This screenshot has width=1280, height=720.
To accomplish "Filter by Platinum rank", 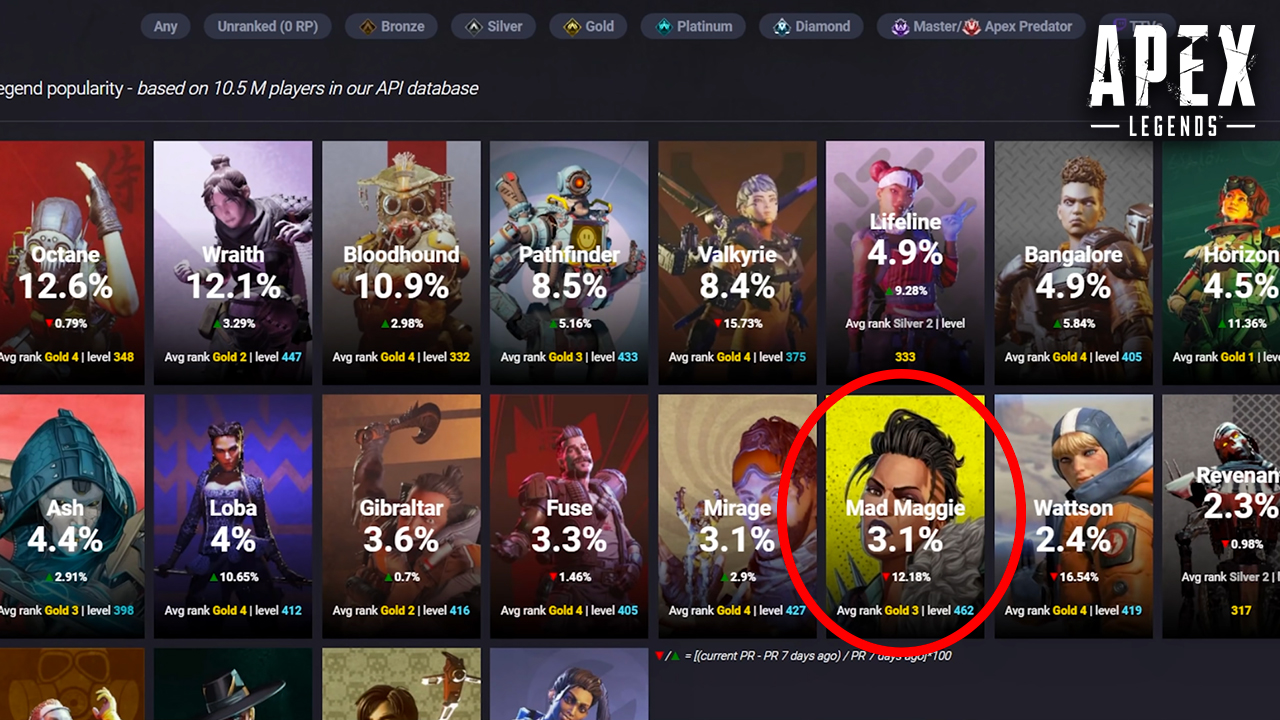I will (x=693, y=27).
